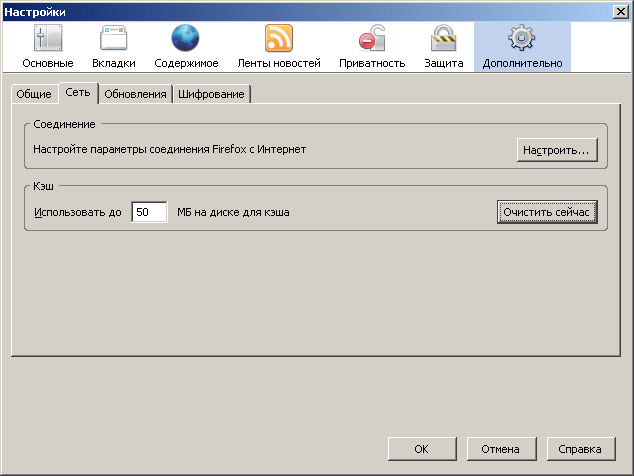Select the Дополнительно gear pane
This screenshot has height=476, width=634.
[x=522, y=47]
